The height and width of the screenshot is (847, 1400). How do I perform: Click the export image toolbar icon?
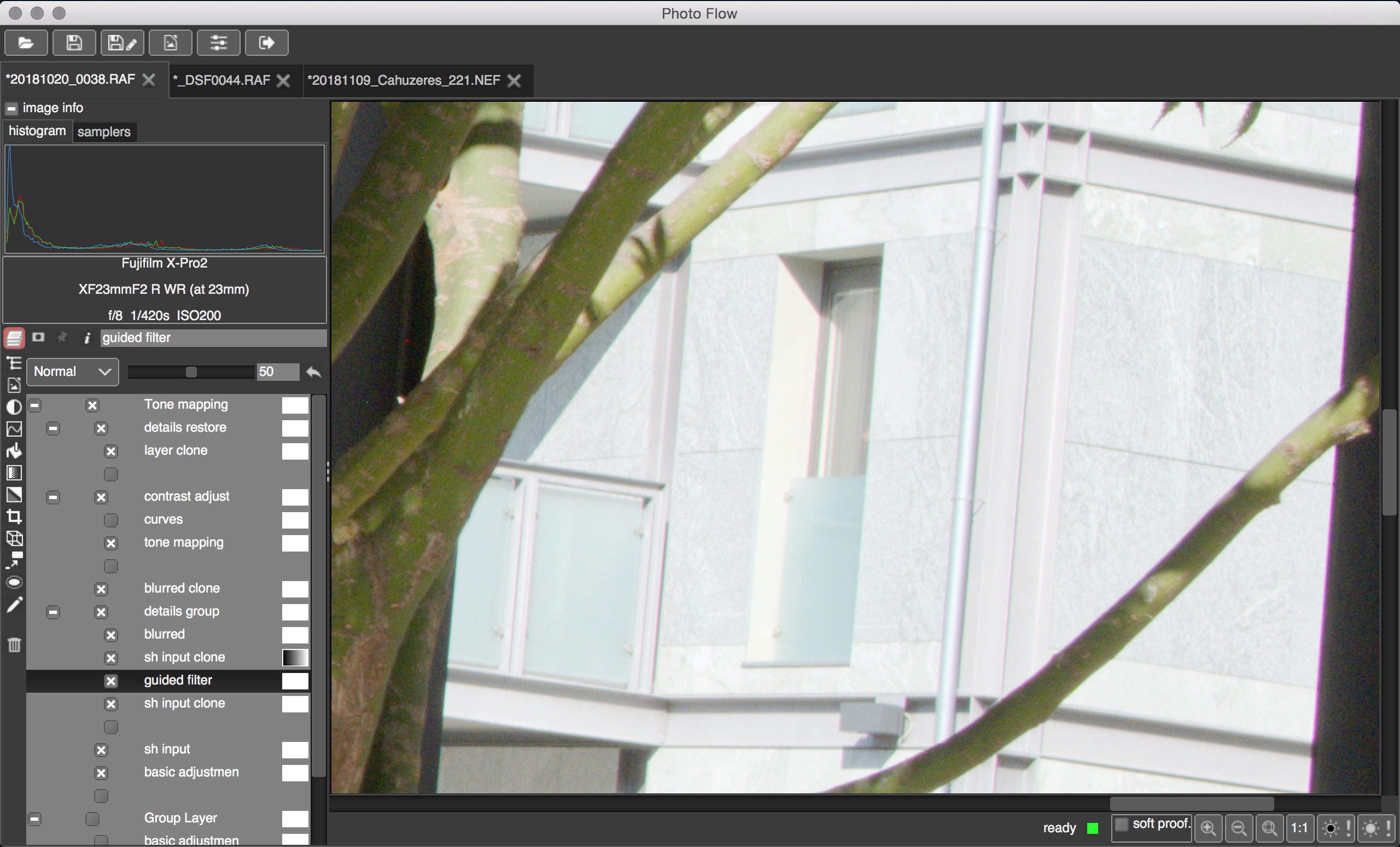point(171,43)
